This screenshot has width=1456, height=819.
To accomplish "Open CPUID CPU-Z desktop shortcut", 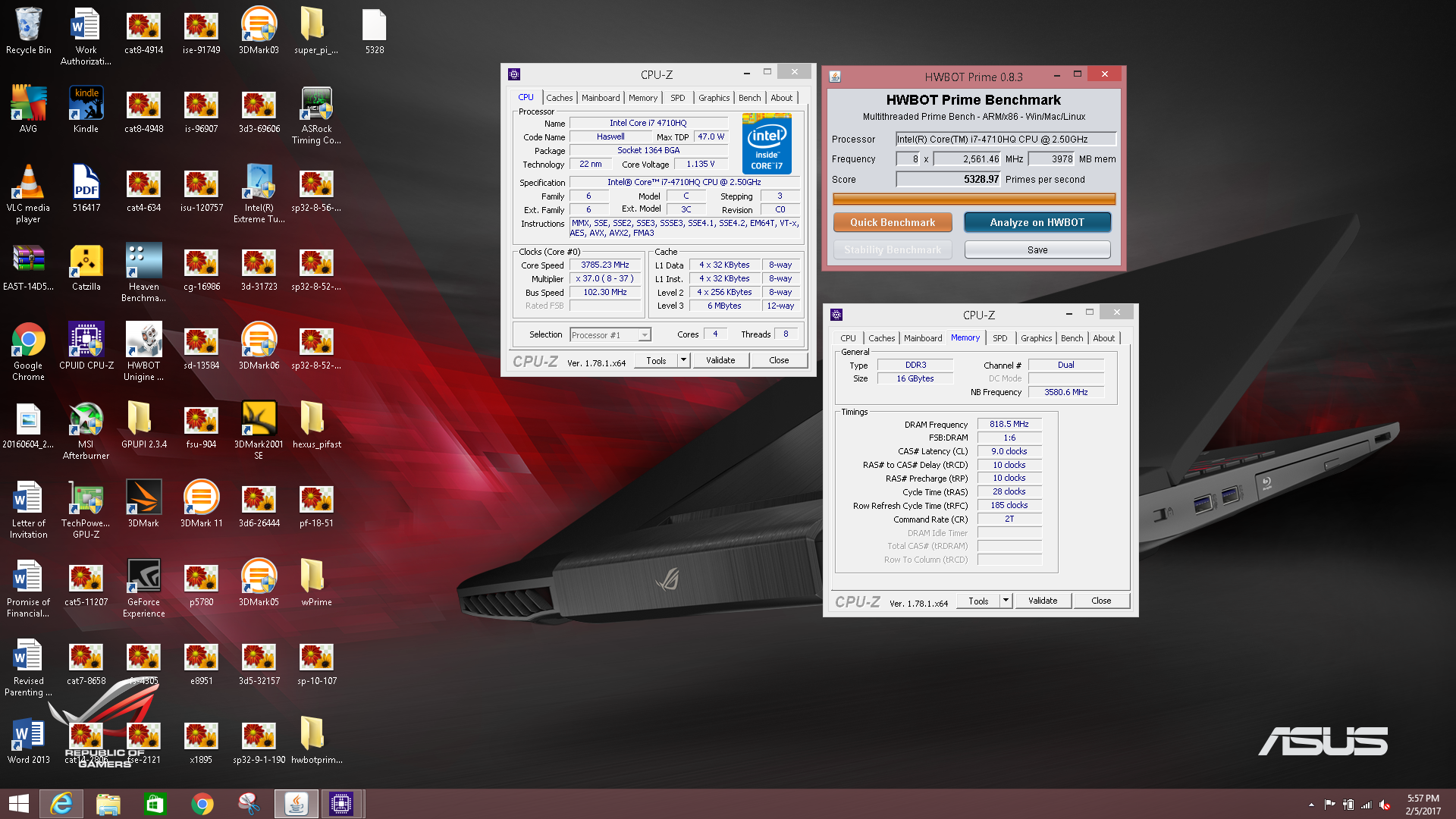I will 86,346.
